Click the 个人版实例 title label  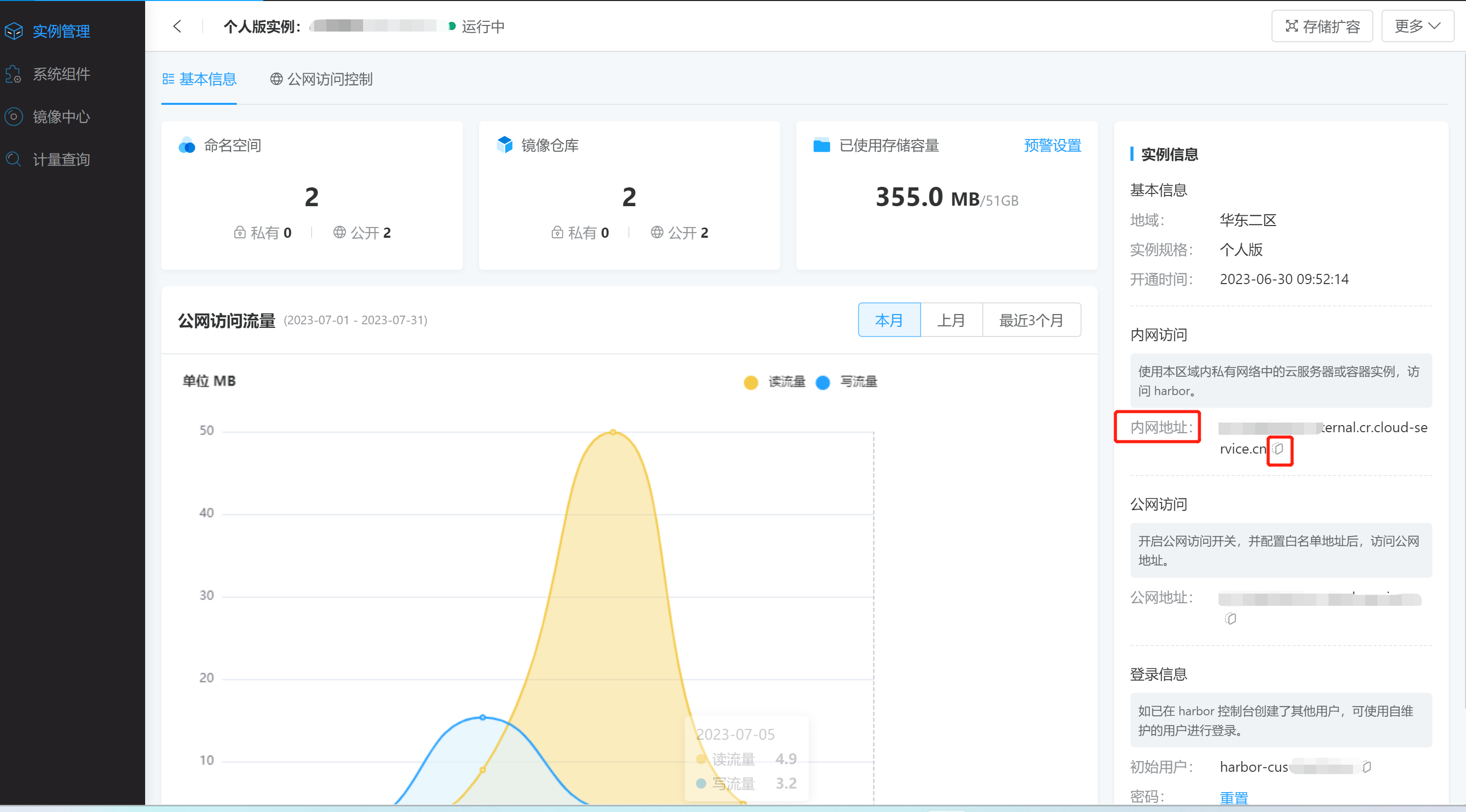(x=262, y=26)
